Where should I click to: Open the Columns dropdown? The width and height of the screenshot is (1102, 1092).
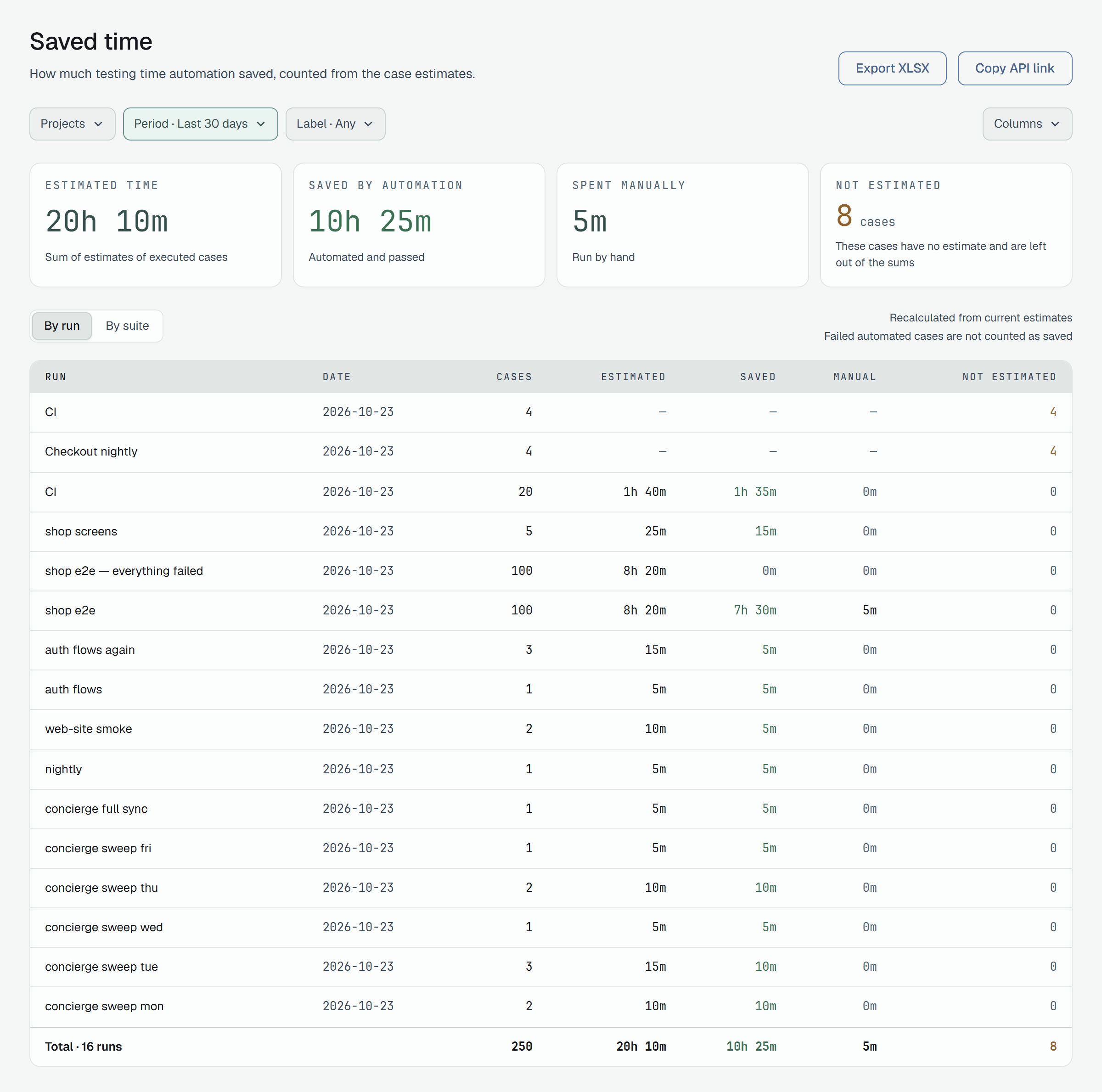[x=1027, y=124]
